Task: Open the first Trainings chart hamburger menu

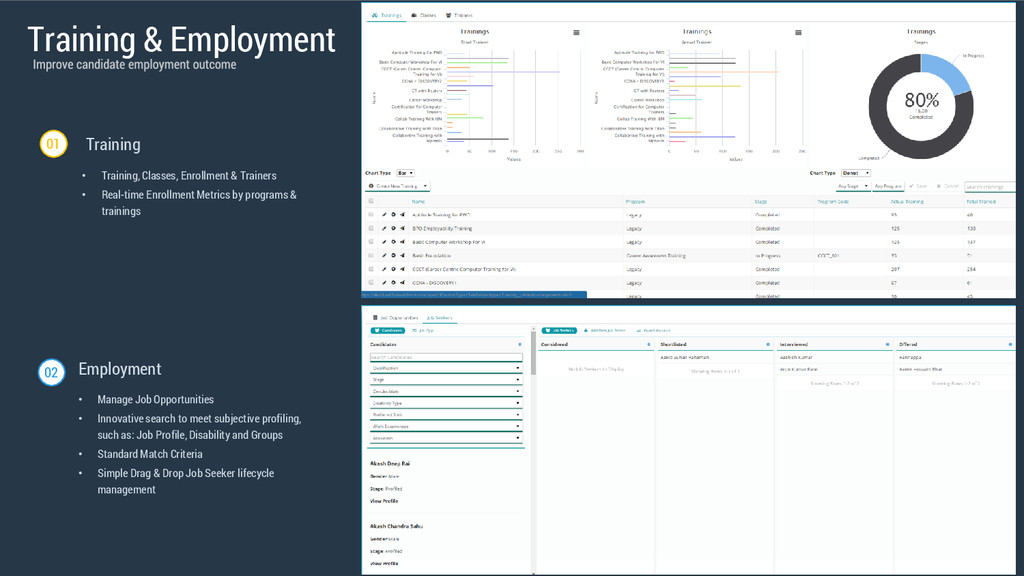Action: coord(576,32)
